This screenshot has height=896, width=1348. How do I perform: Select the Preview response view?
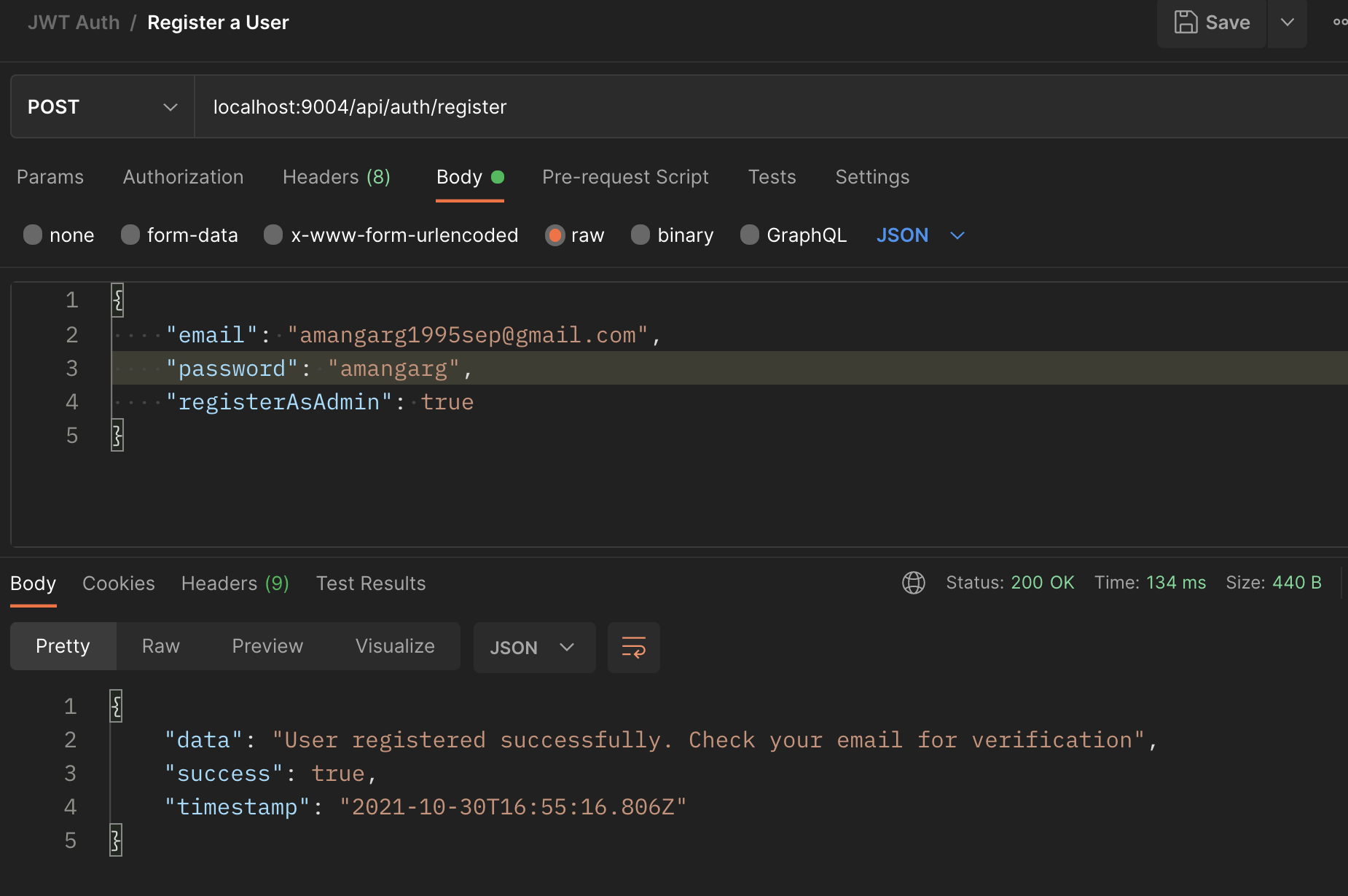pos(267,646)
